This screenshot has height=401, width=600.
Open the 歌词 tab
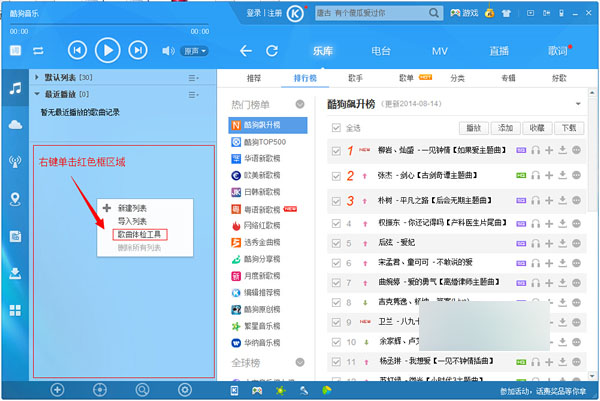point(557,51)
